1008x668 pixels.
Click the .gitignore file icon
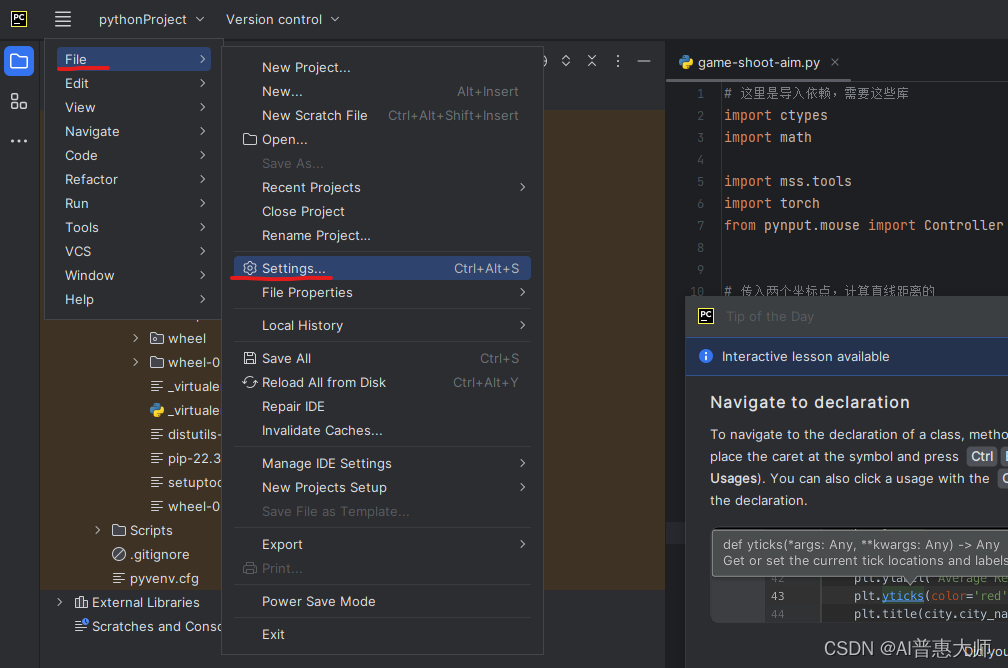[x=119, y=554]
